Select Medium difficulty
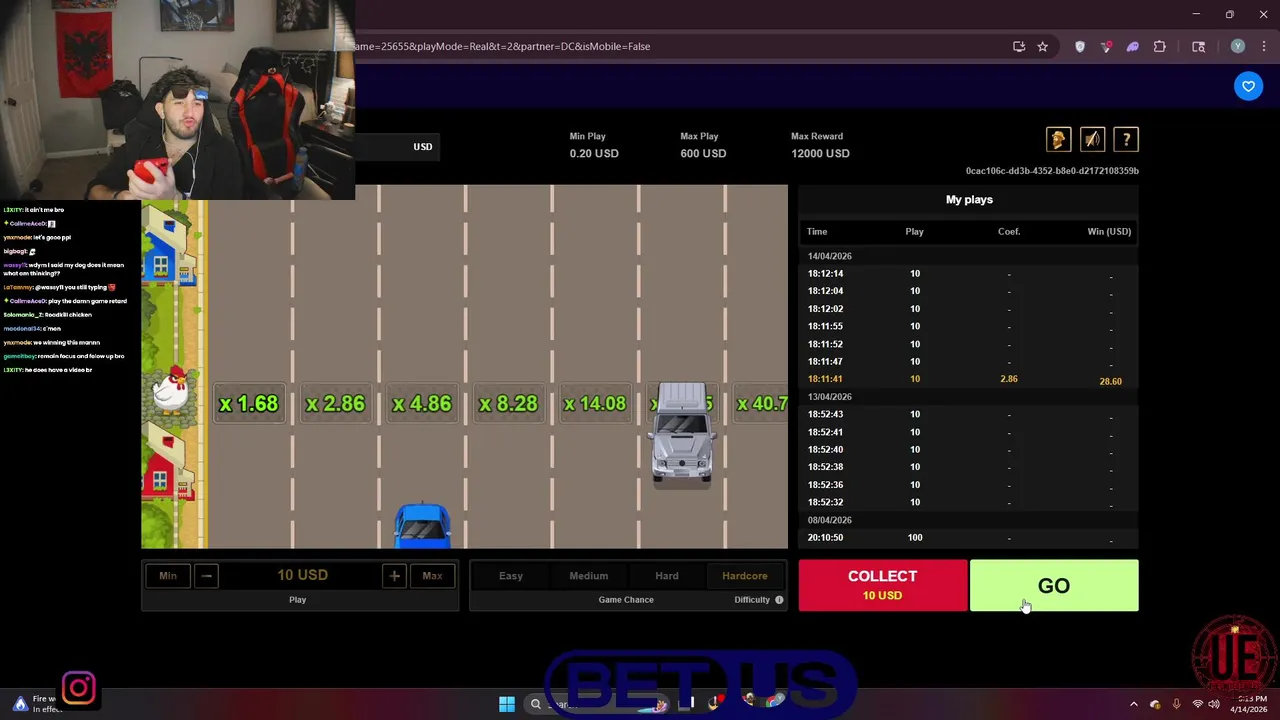This screenshot has width=1280, height=720. [589, 575]
